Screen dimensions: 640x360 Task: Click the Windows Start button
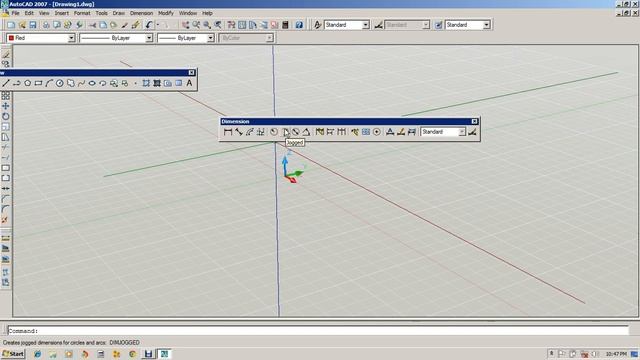coord(13,354)
